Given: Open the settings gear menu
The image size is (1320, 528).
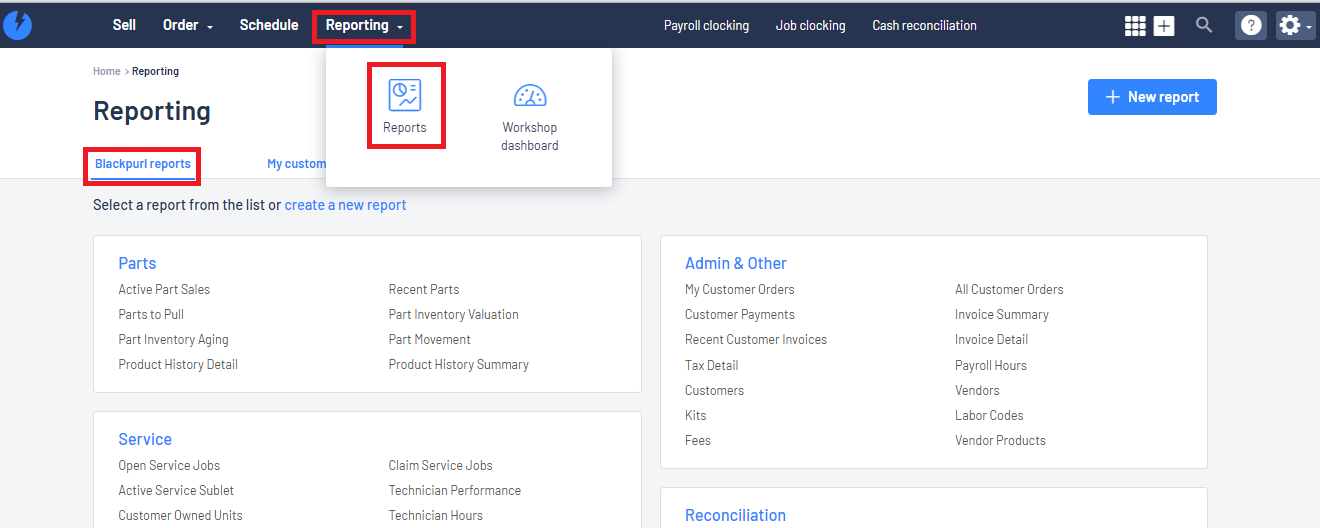Looking at the screenshot, I should (x=1295, y=26).
